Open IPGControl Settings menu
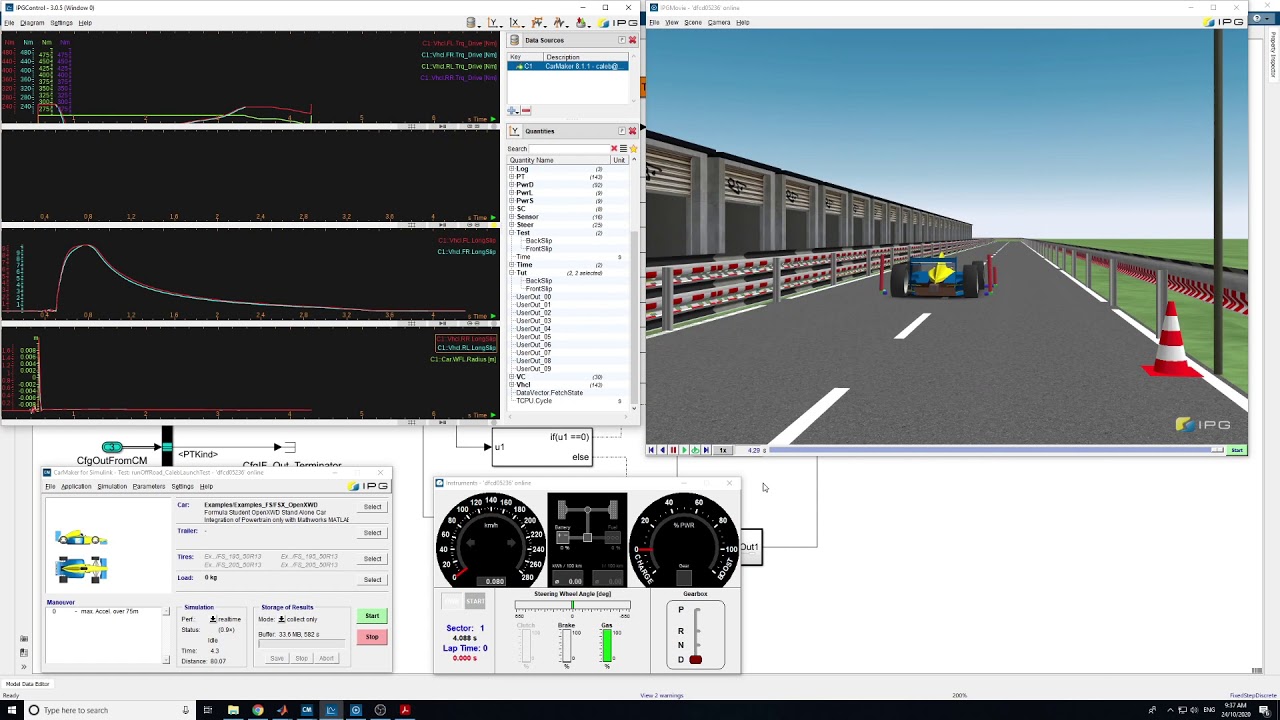The width and height of the screenshot is (1280, 720). (x=61, y=22)
